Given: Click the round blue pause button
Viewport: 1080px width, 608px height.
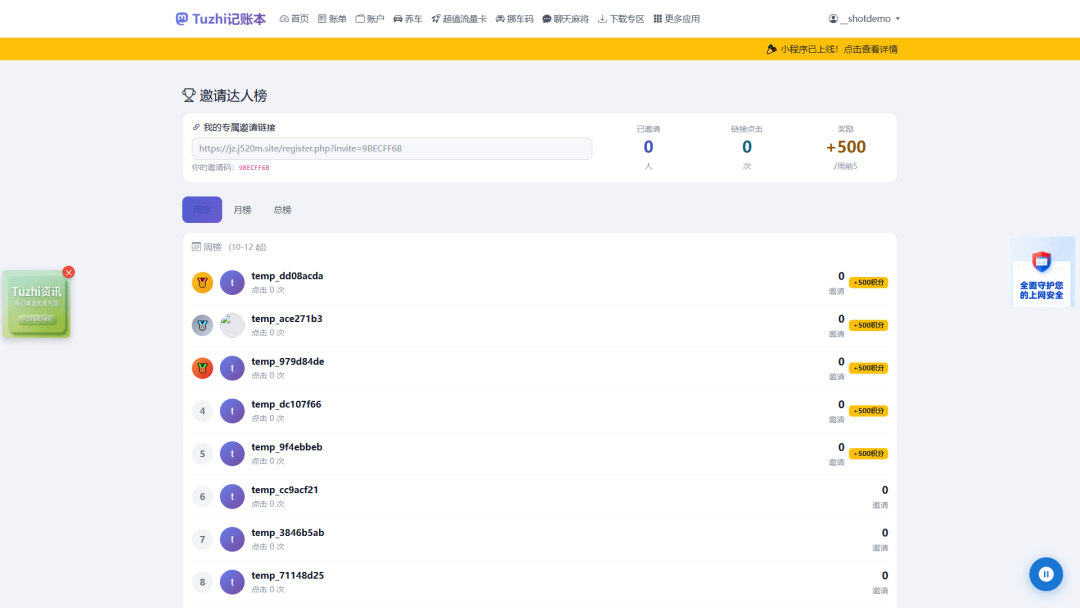Looking at the screenshot, I should (1046, 574).
